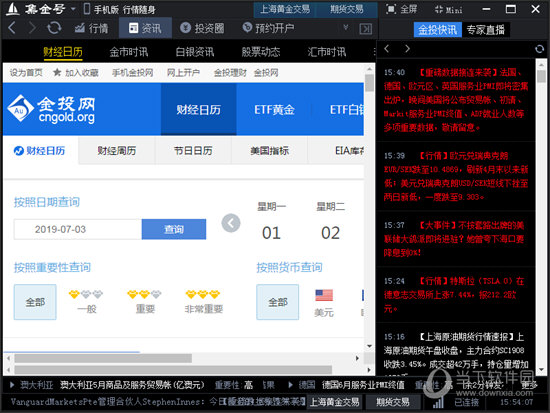550x413 pixels.
Task: Open the 行情 quotes section
Action: tap(91, 28)
